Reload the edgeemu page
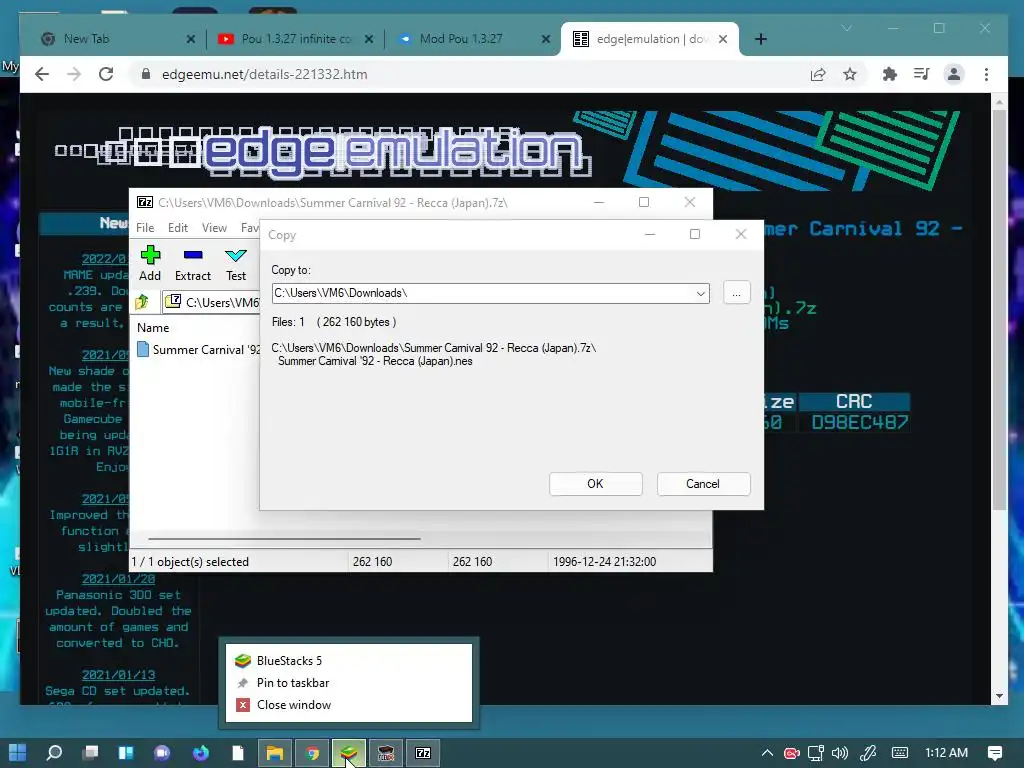The image size is (1024, 768). coord(106,74)
